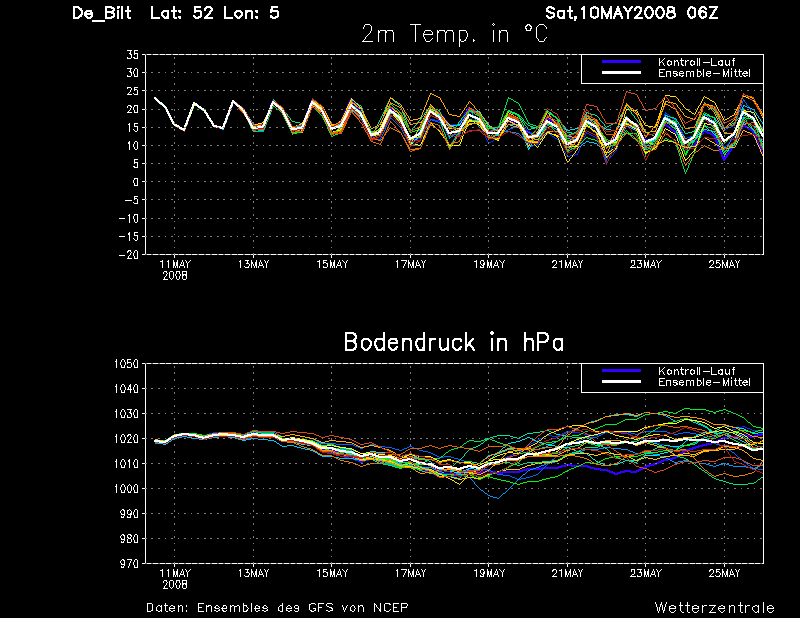Click the 17MAY tick on temperature axis
The height and width of the screenshot is (618, 800).
pyautogui.click(x=410, y=264)
